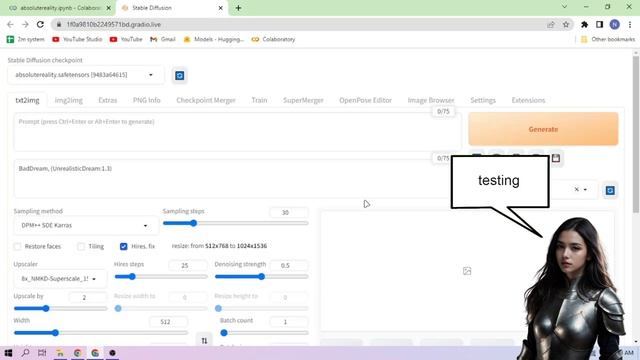Viewport: 640px width, 360px height.
Task: Reload the gradio page
Action: click(40, 24)
